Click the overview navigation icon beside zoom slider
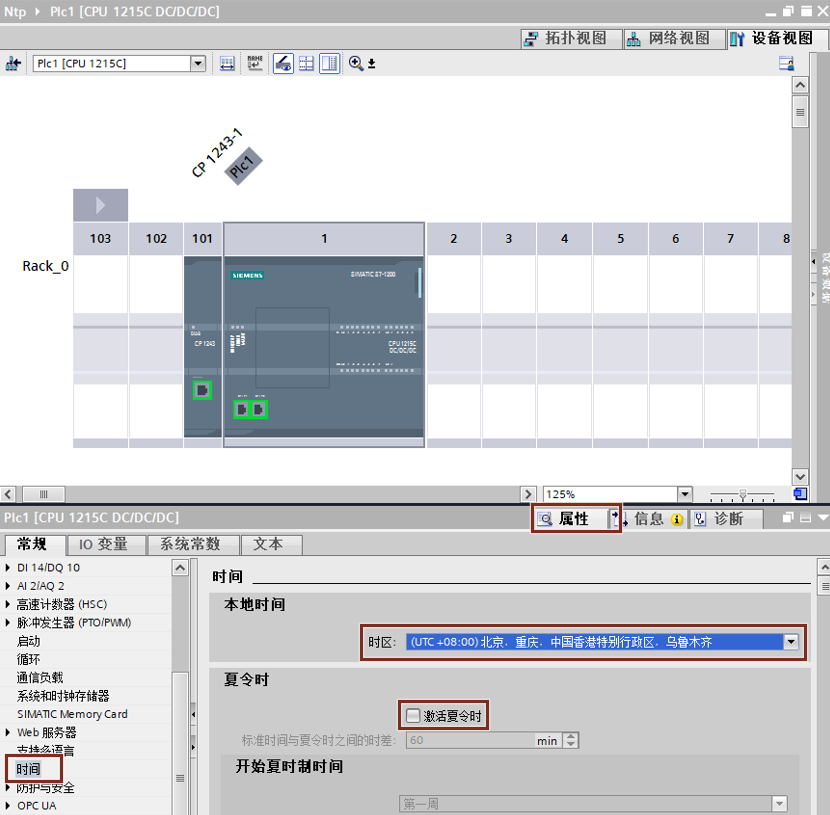This screenshot has height=815, width=830. click(800, 494)
